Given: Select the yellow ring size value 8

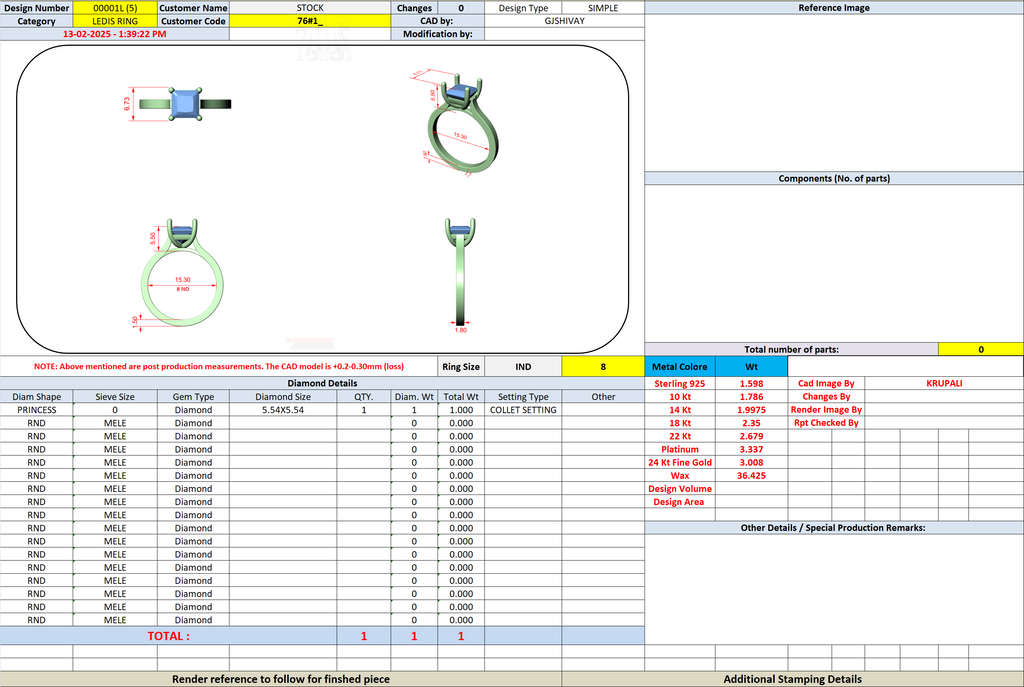Looking at the screenshot, I should [603, 366].
